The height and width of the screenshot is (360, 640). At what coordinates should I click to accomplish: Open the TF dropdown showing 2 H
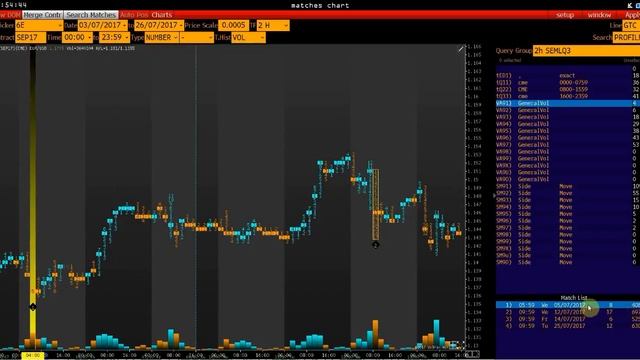tap(273, 25)
